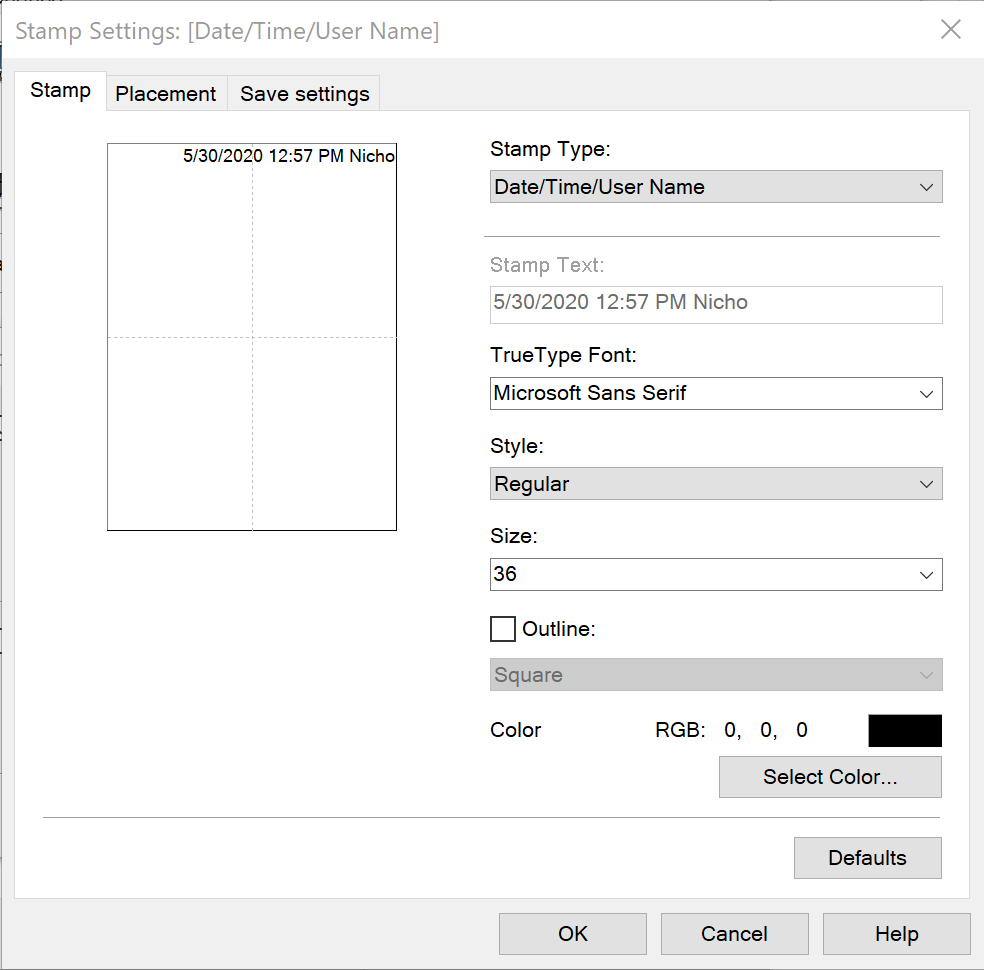Expand the Size dropdown arrow

pos(926,575)
